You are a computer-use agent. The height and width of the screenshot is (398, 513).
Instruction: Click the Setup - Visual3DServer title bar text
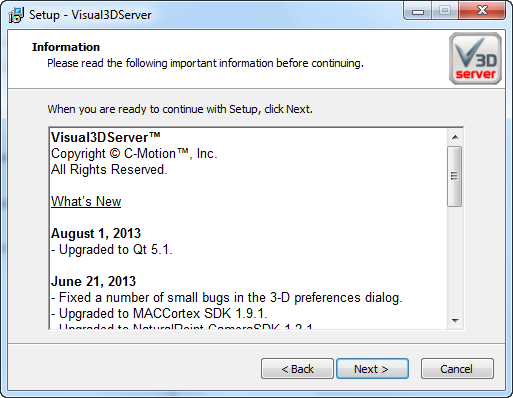click(x=90, y=15)
